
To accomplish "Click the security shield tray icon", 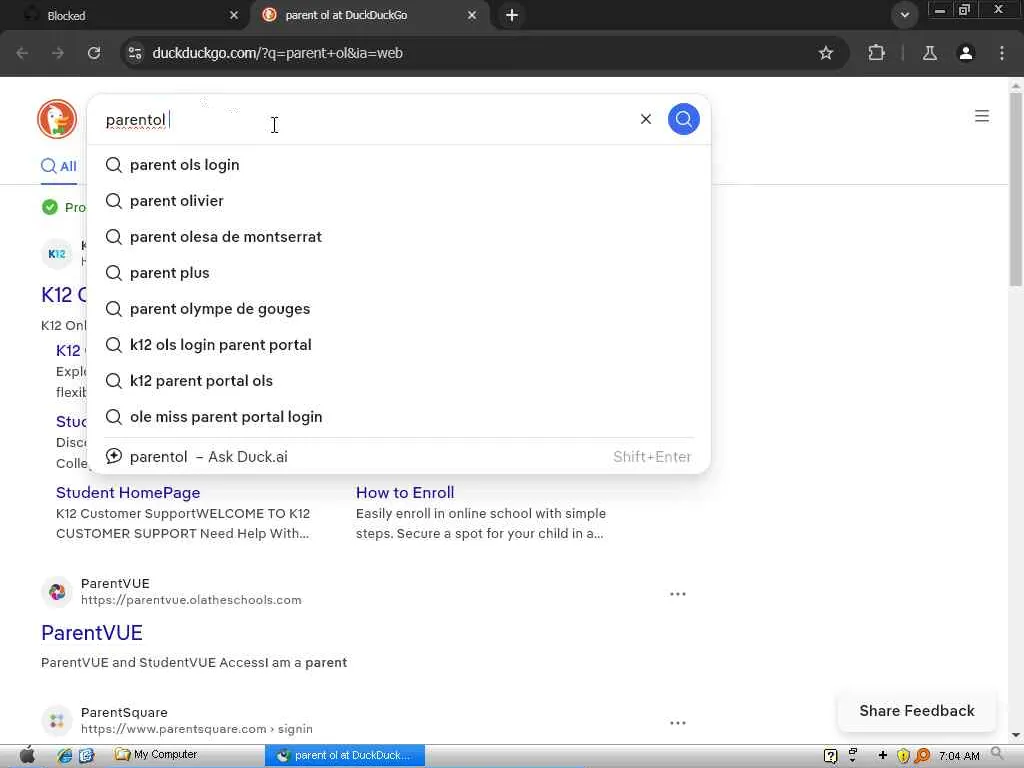I will pos(903,756).
